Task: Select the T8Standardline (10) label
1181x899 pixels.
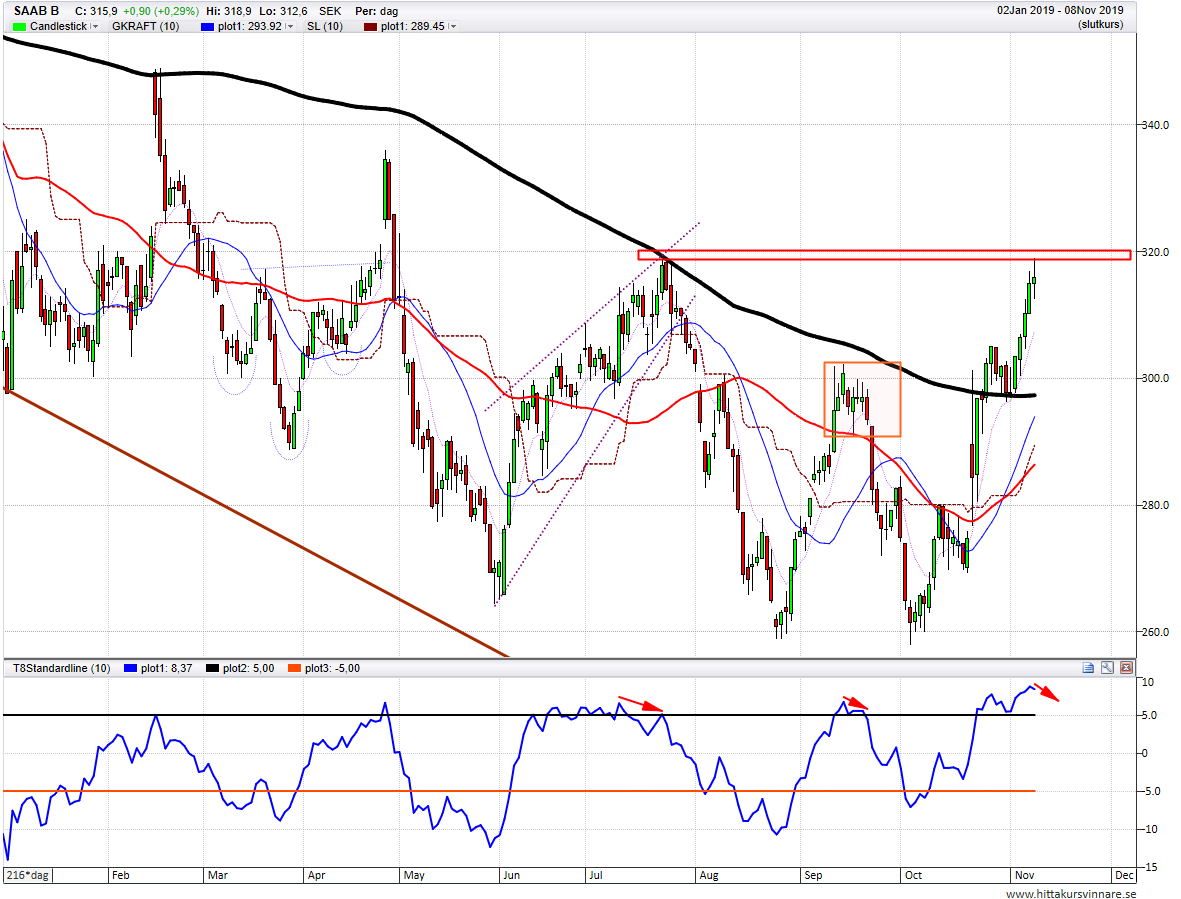Action: tap(63, 668)
